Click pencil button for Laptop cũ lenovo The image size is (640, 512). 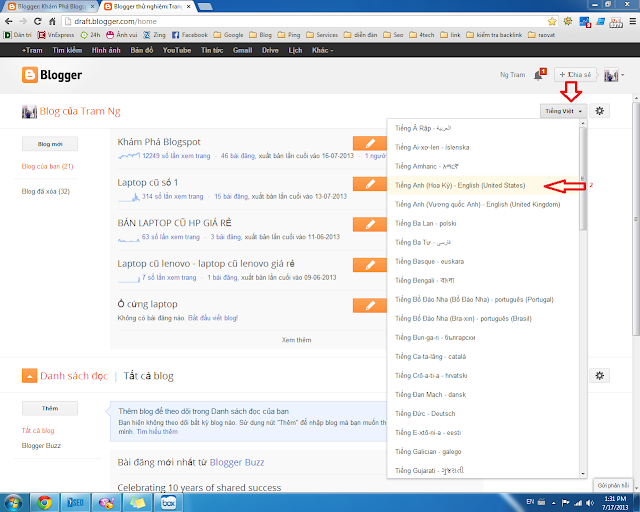coord(370,265)
